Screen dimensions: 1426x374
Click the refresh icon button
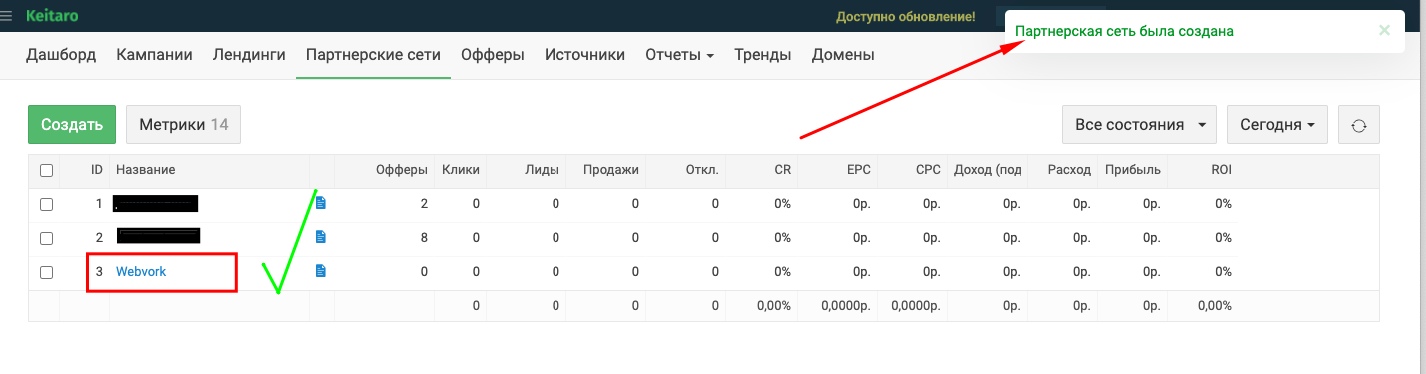[1358, 125]
